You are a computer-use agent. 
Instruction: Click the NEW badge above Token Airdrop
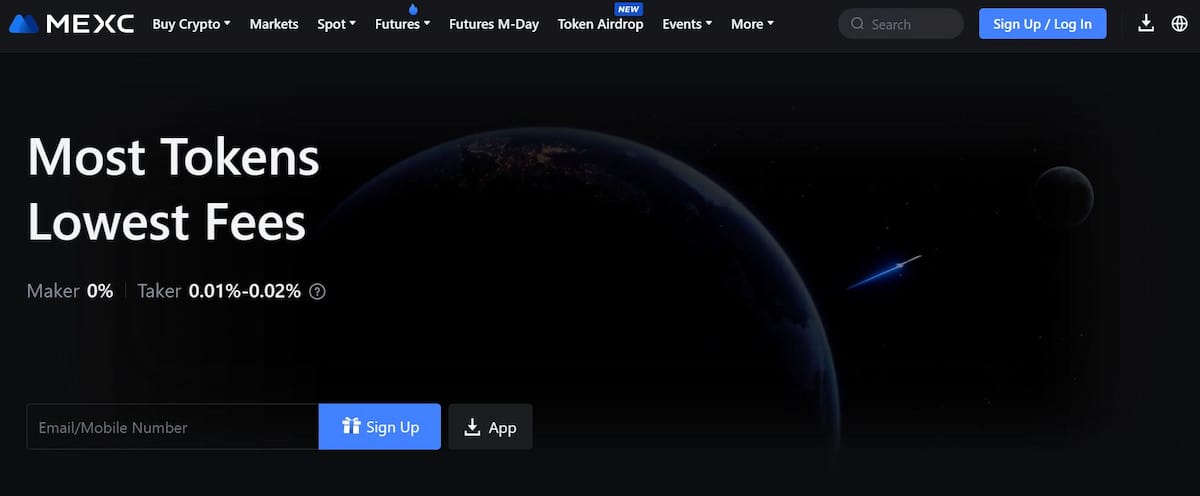[629, 9]
